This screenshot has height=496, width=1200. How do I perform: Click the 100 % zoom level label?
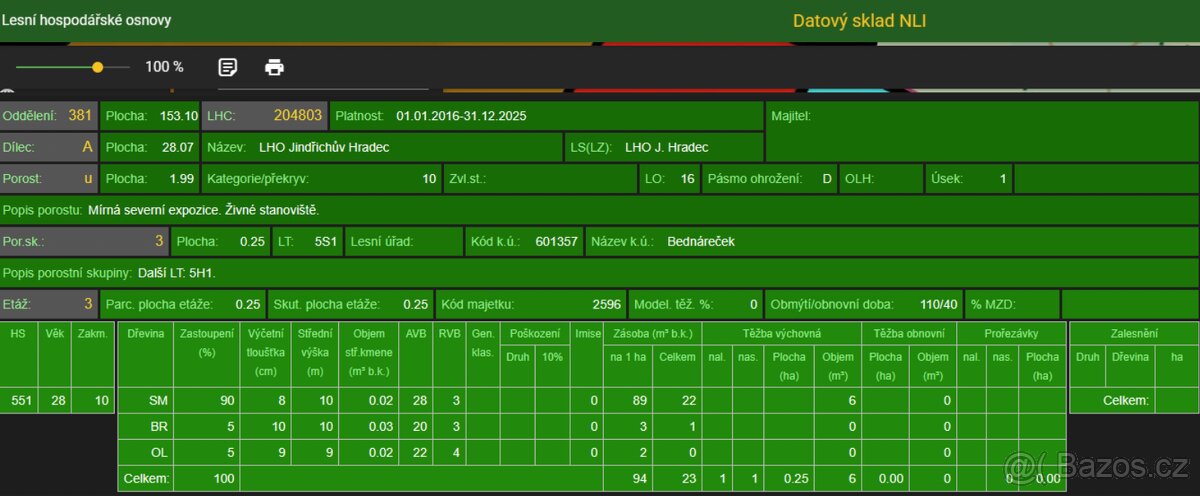click(165, 67)
